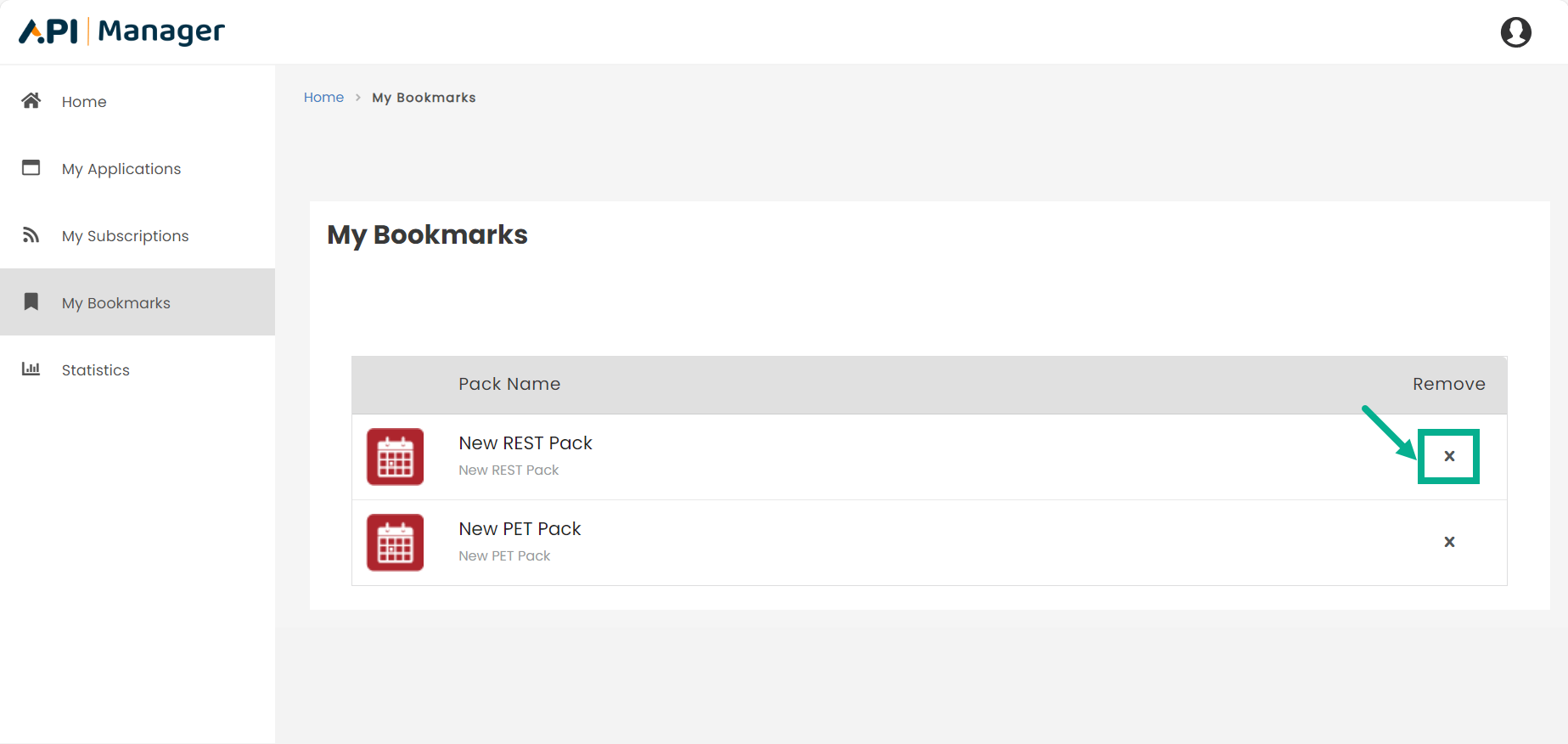Select the Home icon in the sidebar
This screenshot has height=744, width=1568.
(31, 101)
